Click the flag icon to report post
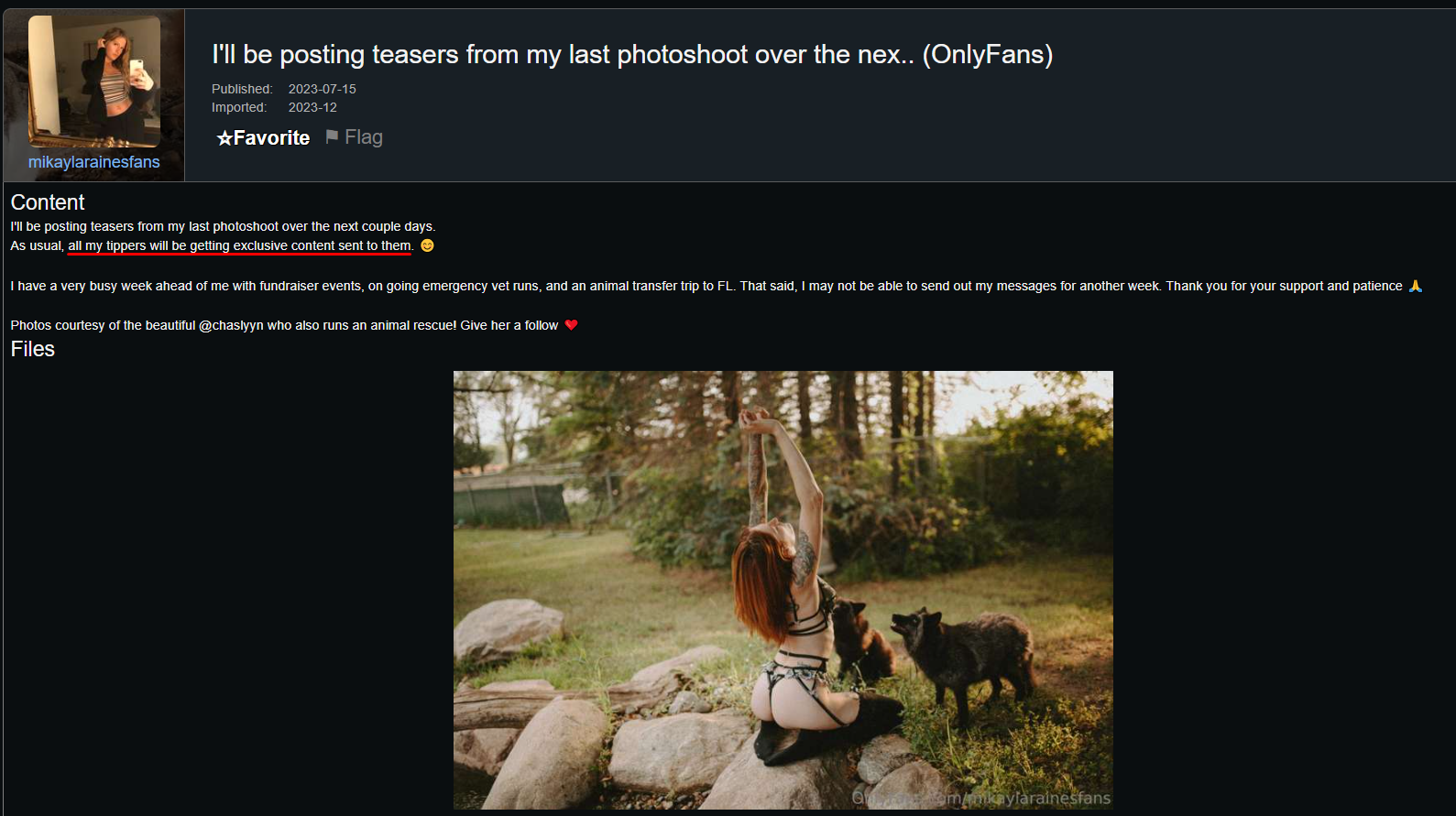The width and height of the screenshot is (1456, 816). [332, 136]
